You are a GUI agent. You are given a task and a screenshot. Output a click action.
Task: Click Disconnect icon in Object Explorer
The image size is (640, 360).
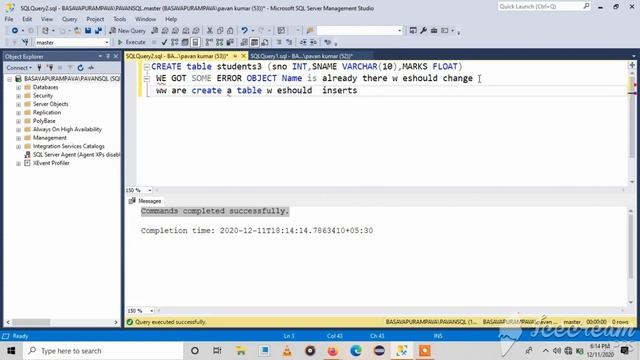50,68
